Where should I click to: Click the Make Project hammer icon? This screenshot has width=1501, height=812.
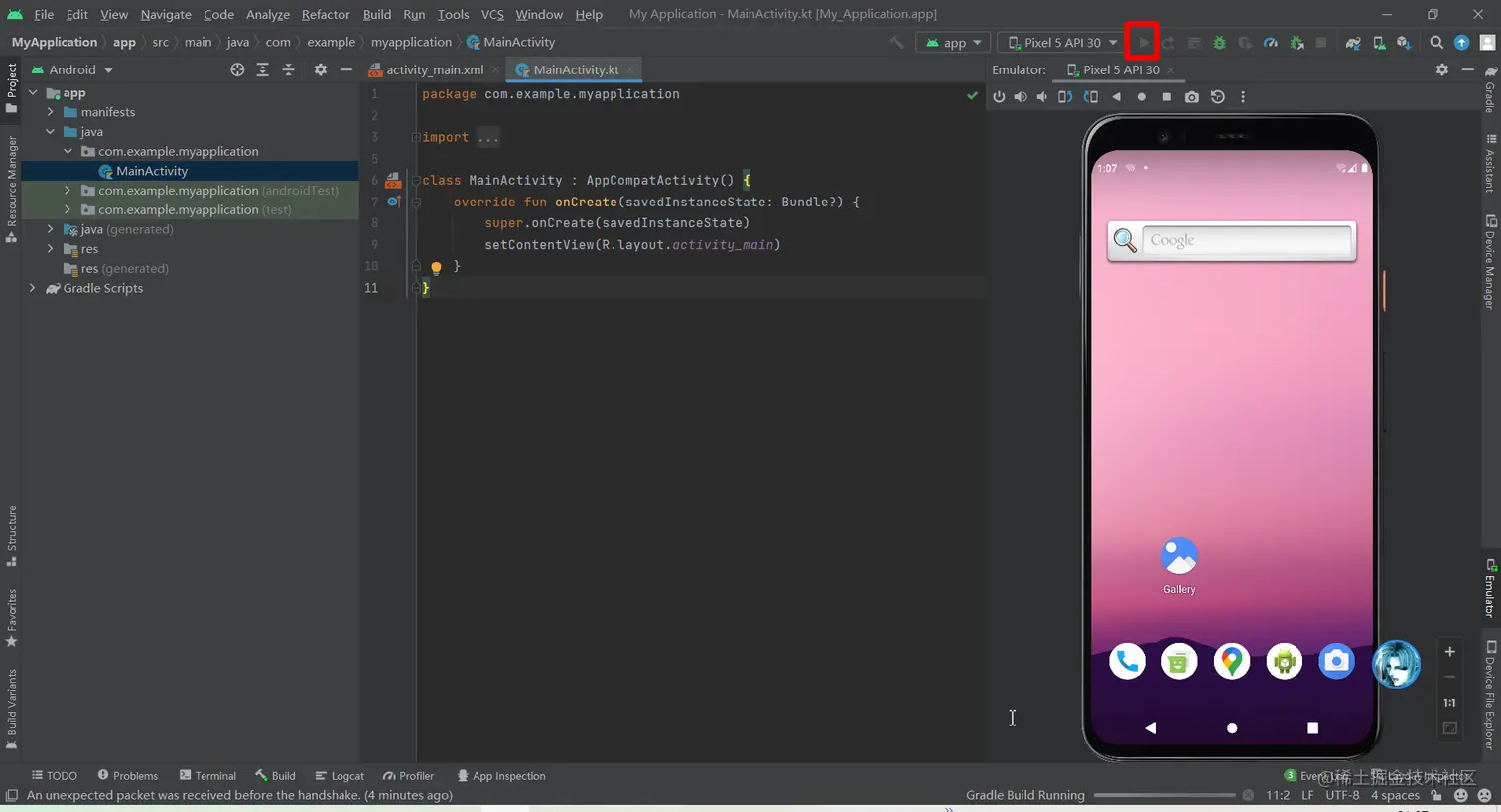coord(896,43)
